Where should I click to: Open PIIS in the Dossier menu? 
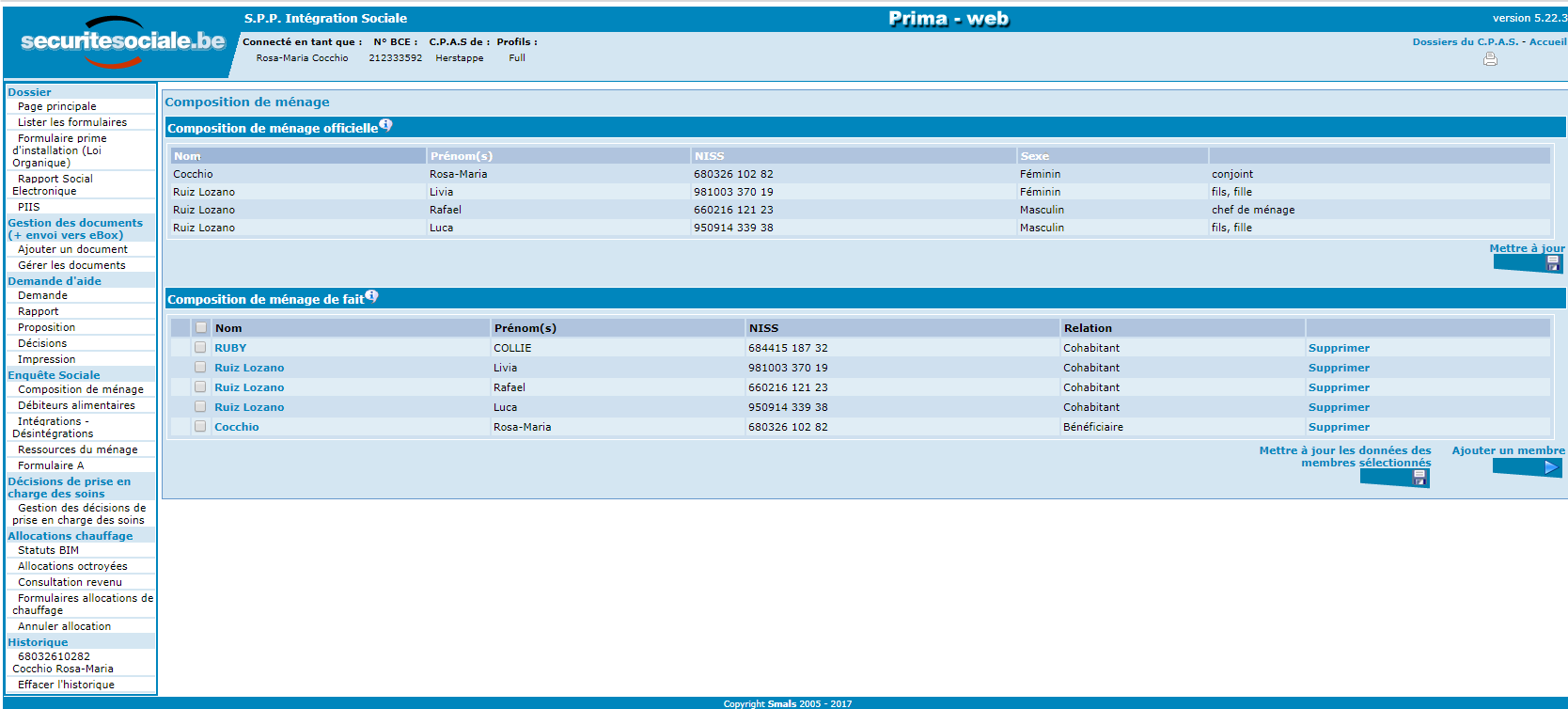click(29, 207)
